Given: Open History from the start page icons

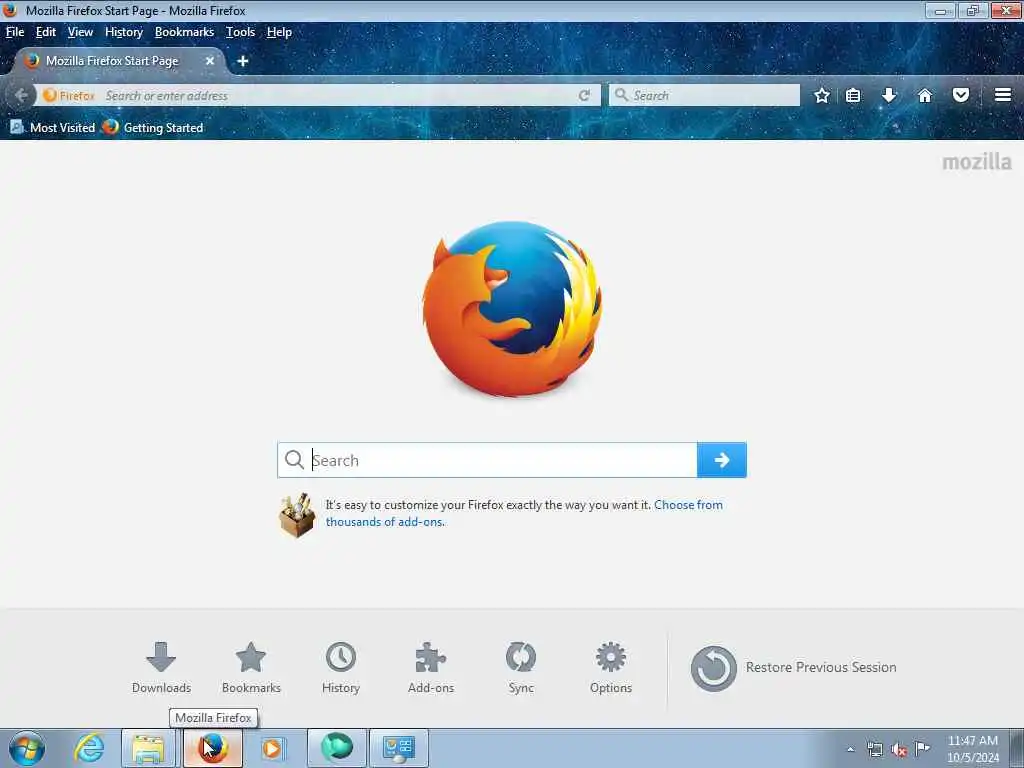Looking at the screenshot, I should 341,667.
